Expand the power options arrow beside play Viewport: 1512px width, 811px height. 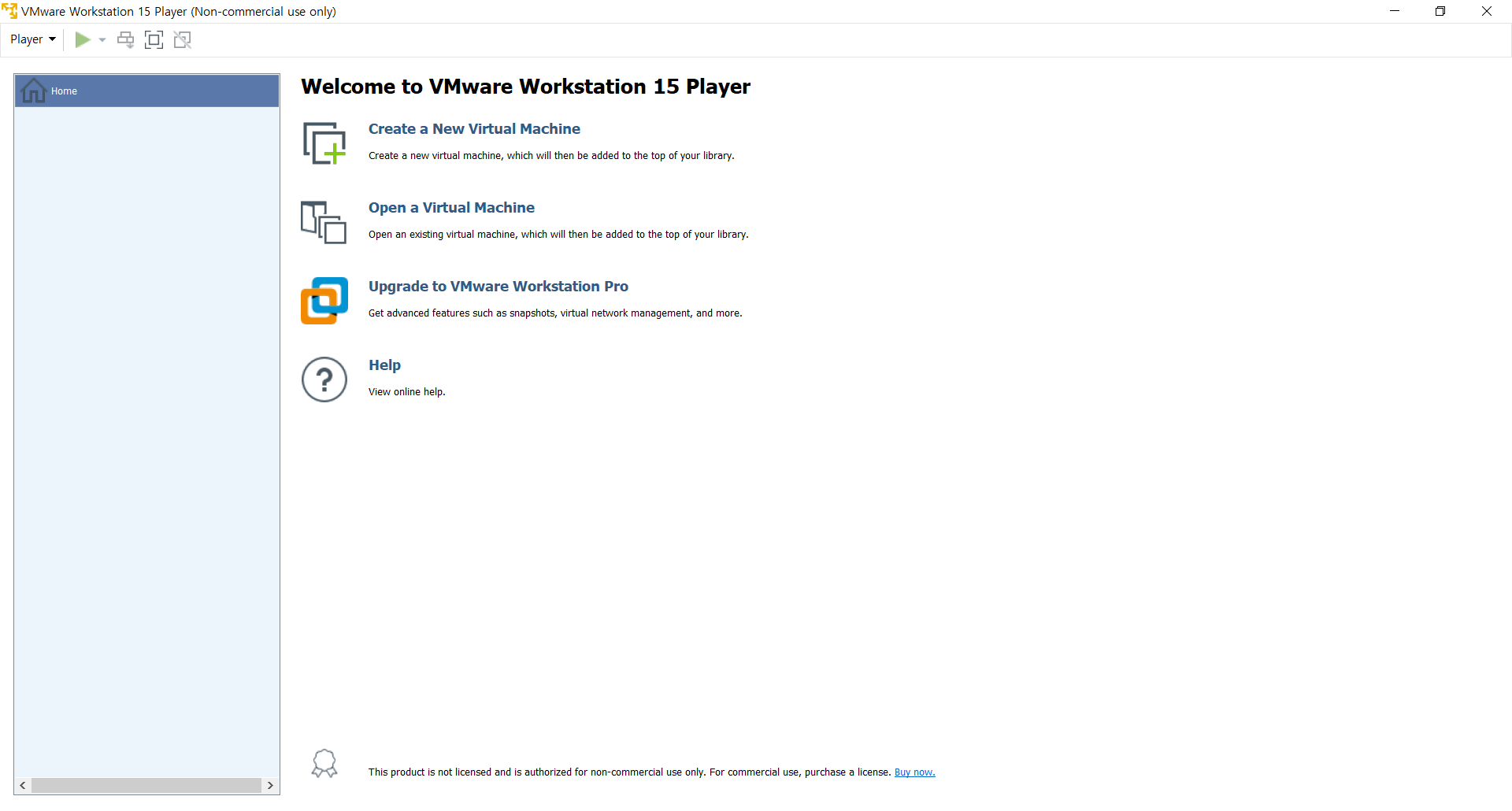pos(102,39)
